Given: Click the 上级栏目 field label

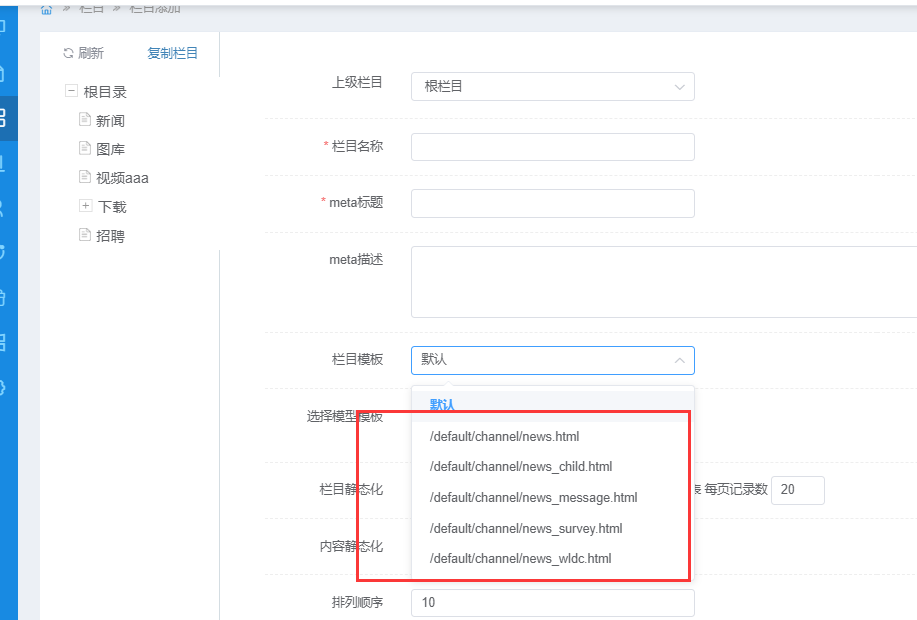Looking at the screenshot, I should 357,82.
